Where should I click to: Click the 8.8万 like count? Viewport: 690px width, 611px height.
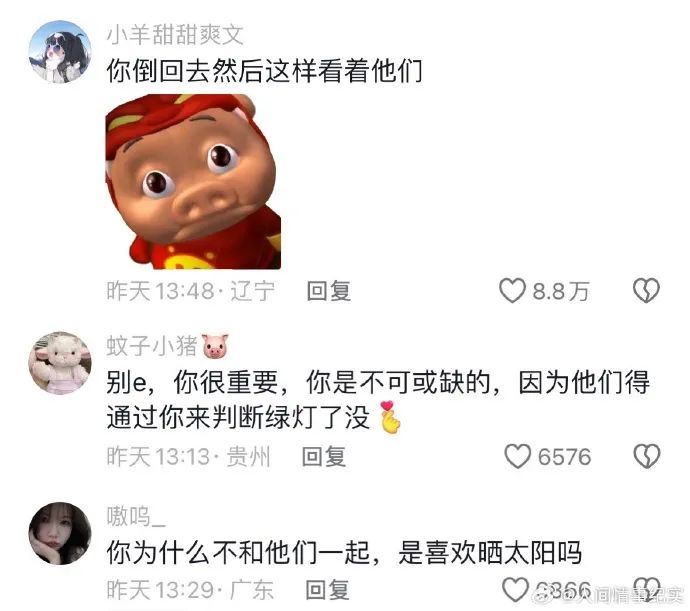coord(561,291)
